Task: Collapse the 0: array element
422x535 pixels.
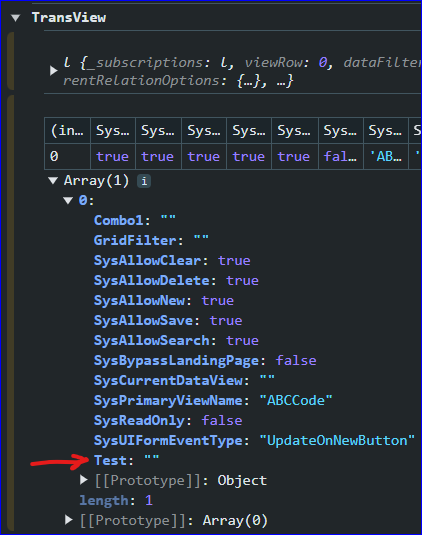Action: point(68,200)
